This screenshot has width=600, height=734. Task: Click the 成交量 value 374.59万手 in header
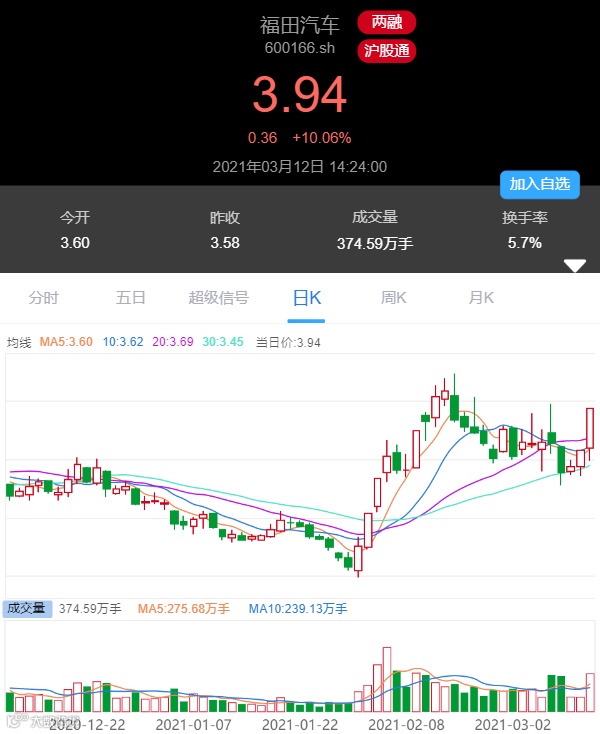(x=375, y=243)
